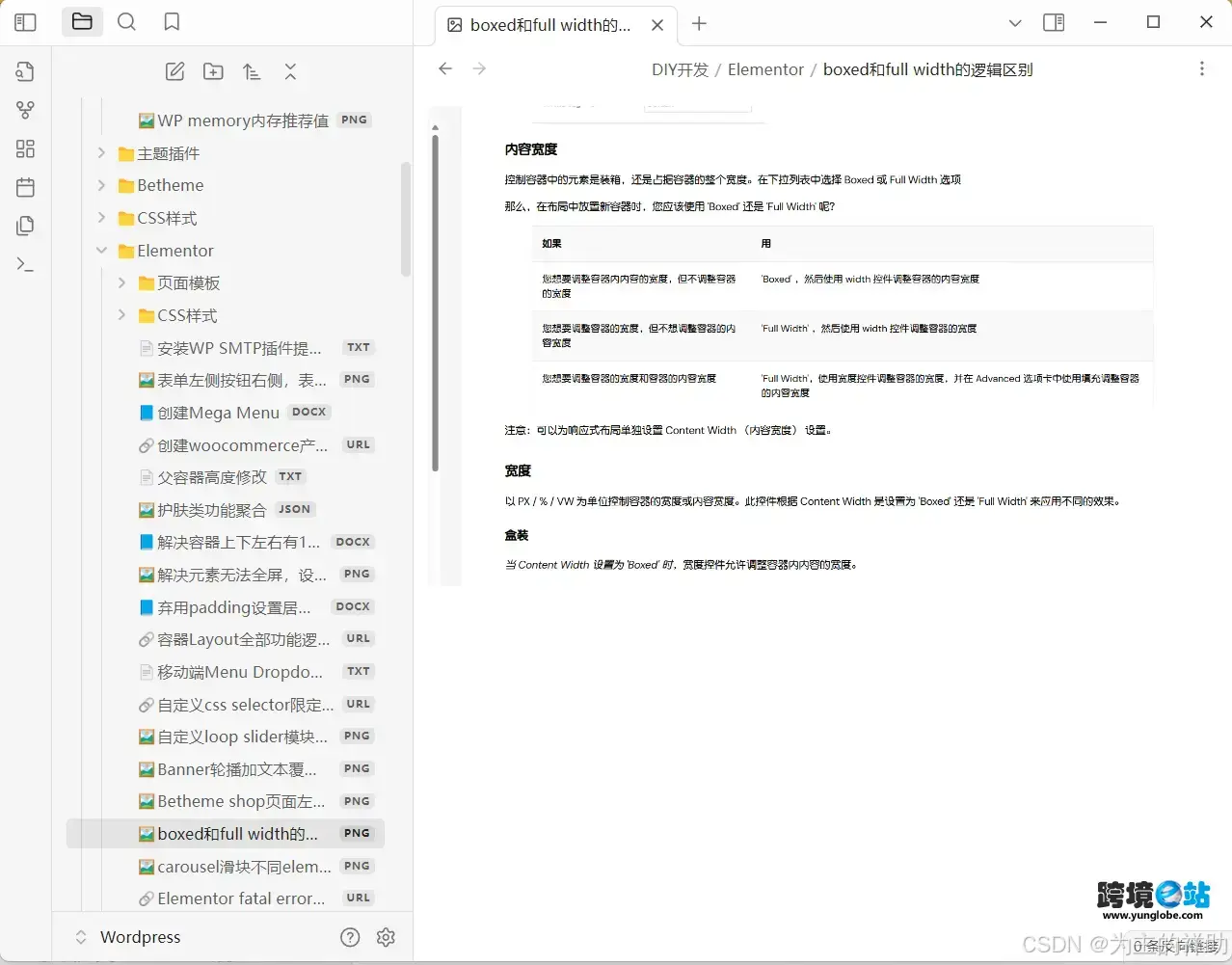Toggle right sidebar icon
The height and width of the screenshot is (965, 1232).
pyautogui.click(x=1054, y=22)
